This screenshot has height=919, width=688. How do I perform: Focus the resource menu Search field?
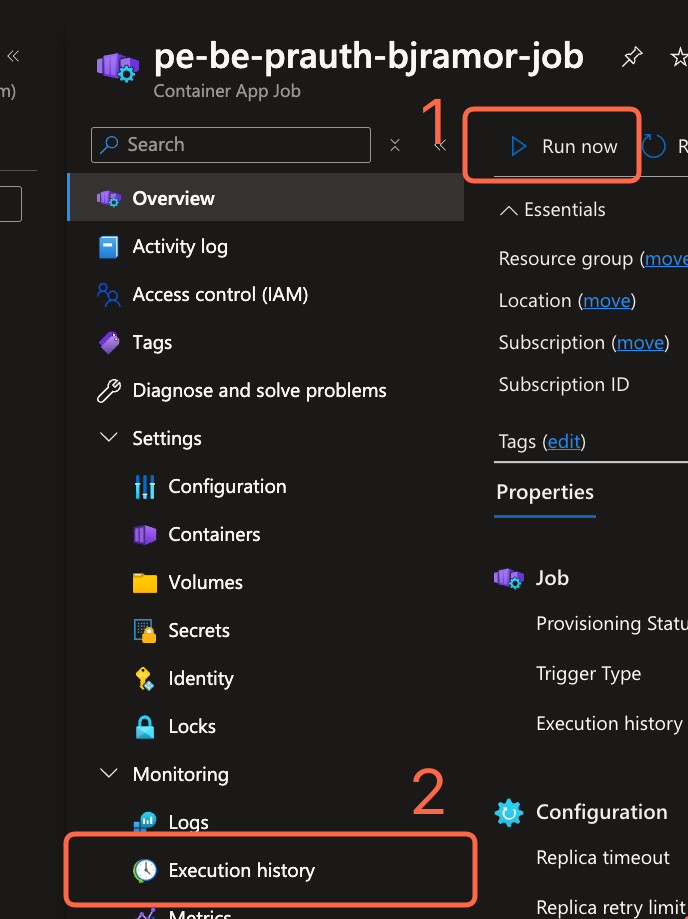tap(231, 145)
